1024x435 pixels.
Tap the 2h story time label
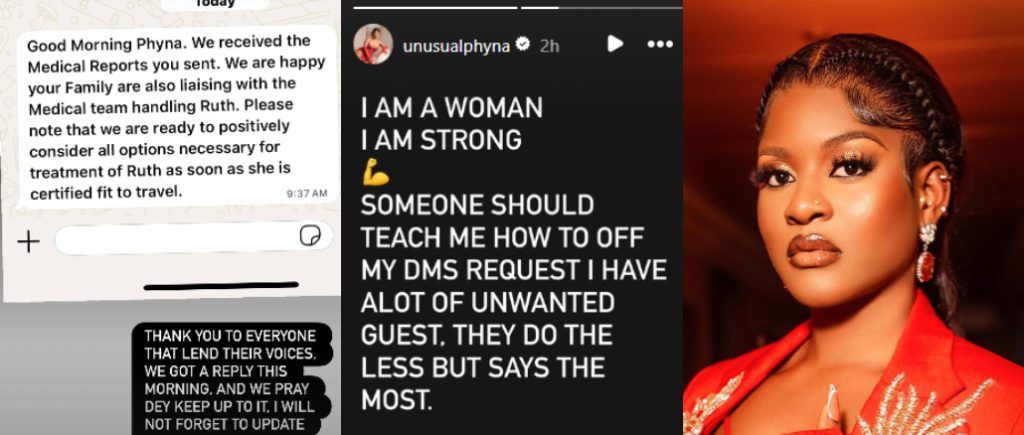pos(549,46)
